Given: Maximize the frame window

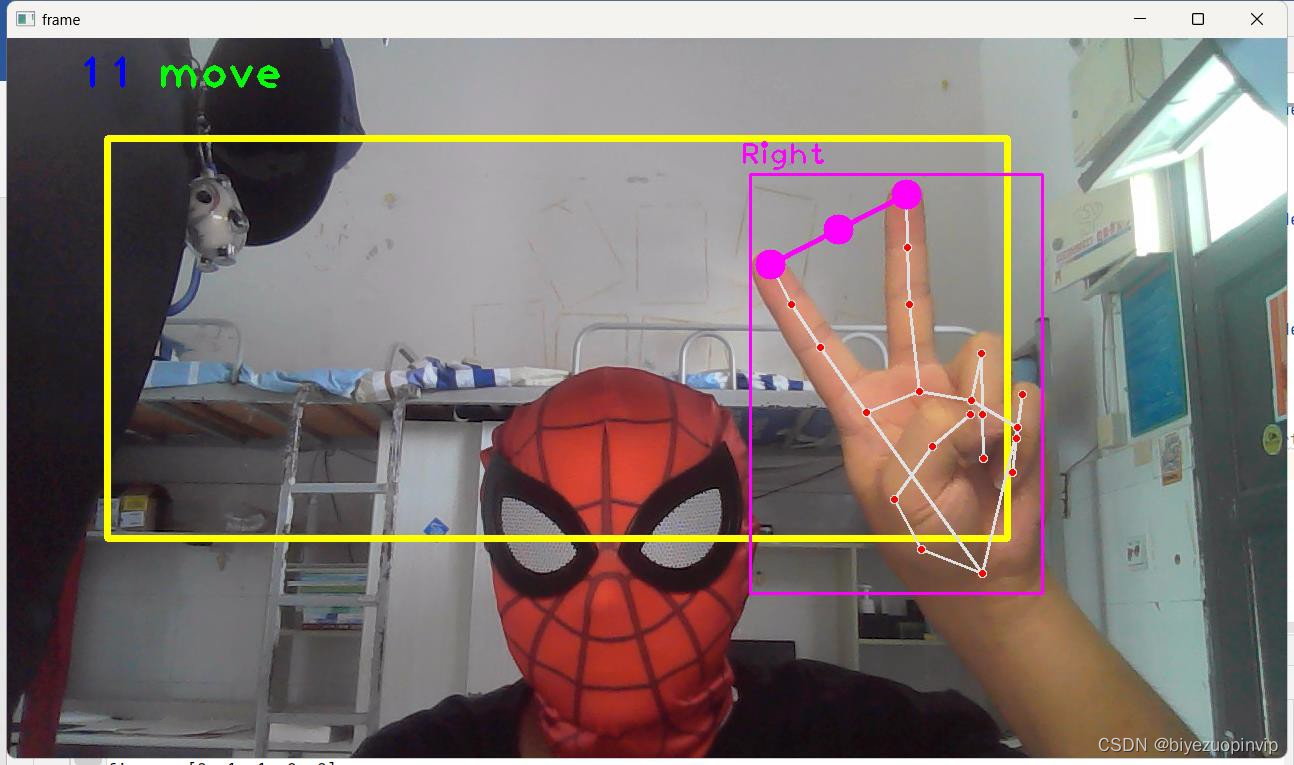Looking at the screenshot, I should (1198, 19).
